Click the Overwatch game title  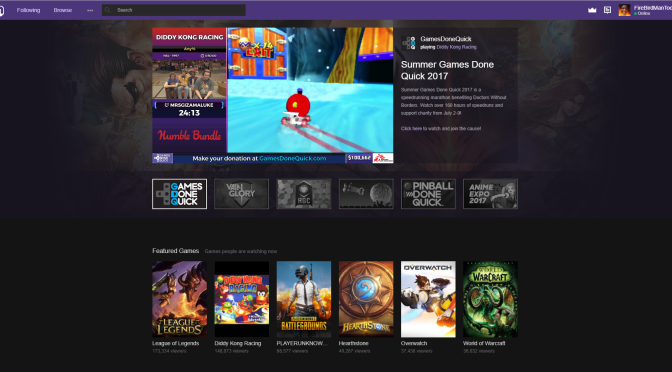pos(414,343)
